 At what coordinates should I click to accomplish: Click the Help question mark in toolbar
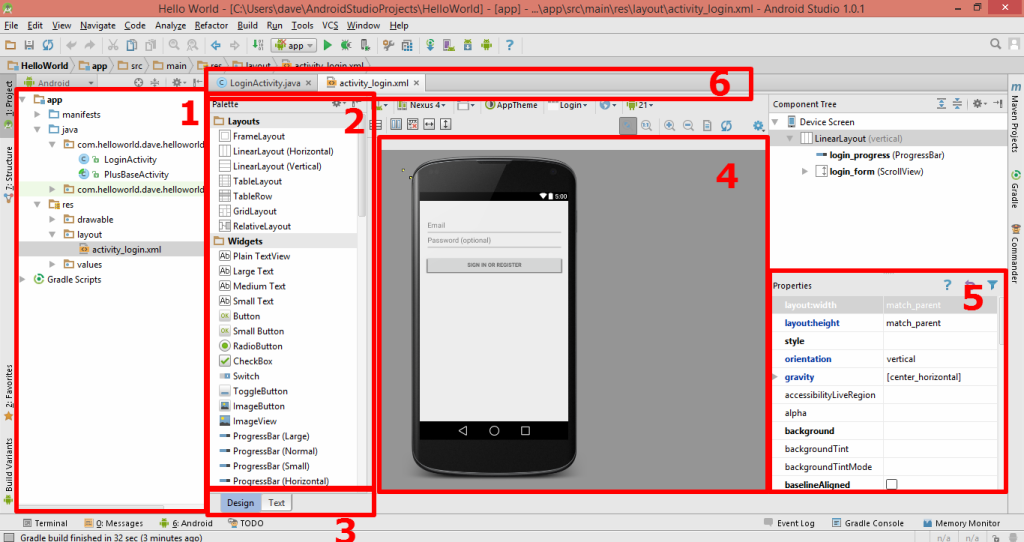pyautogui.click(x=509, y=45)
